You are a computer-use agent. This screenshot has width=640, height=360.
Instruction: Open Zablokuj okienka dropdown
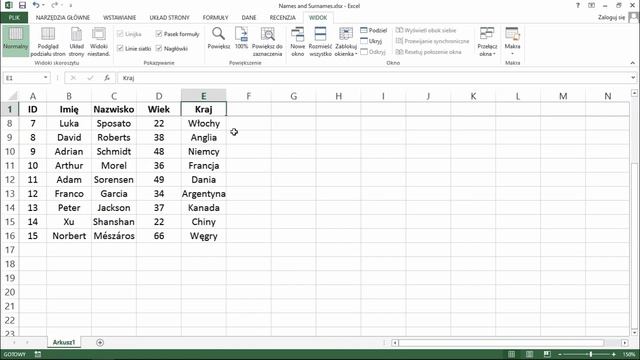point(346,42)
